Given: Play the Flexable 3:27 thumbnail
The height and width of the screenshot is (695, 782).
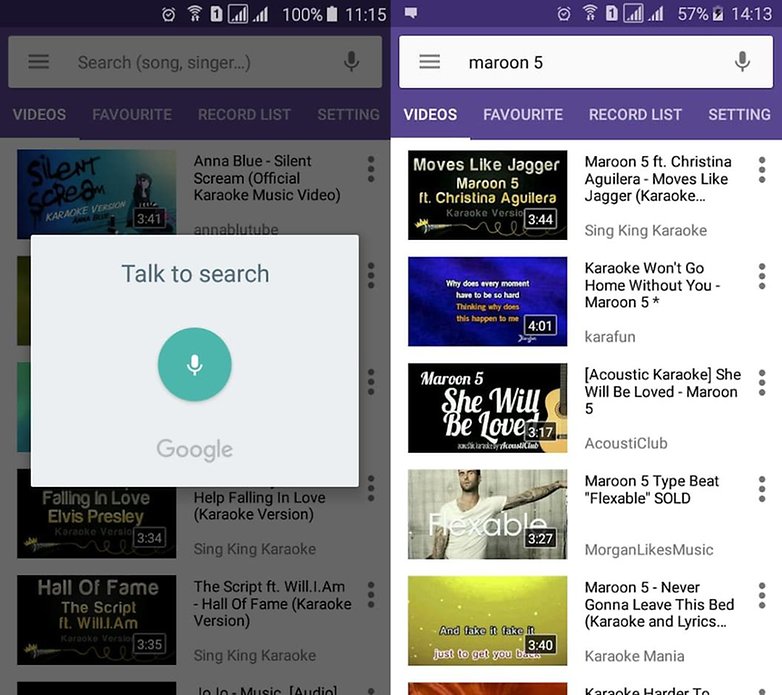Looking at the screenshot, I should [488, 514].
